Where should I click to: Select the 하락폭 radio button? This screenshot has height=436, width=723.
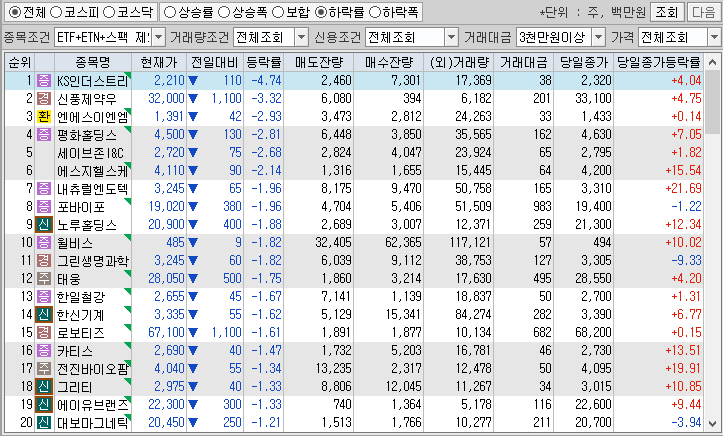coord(375,12)
